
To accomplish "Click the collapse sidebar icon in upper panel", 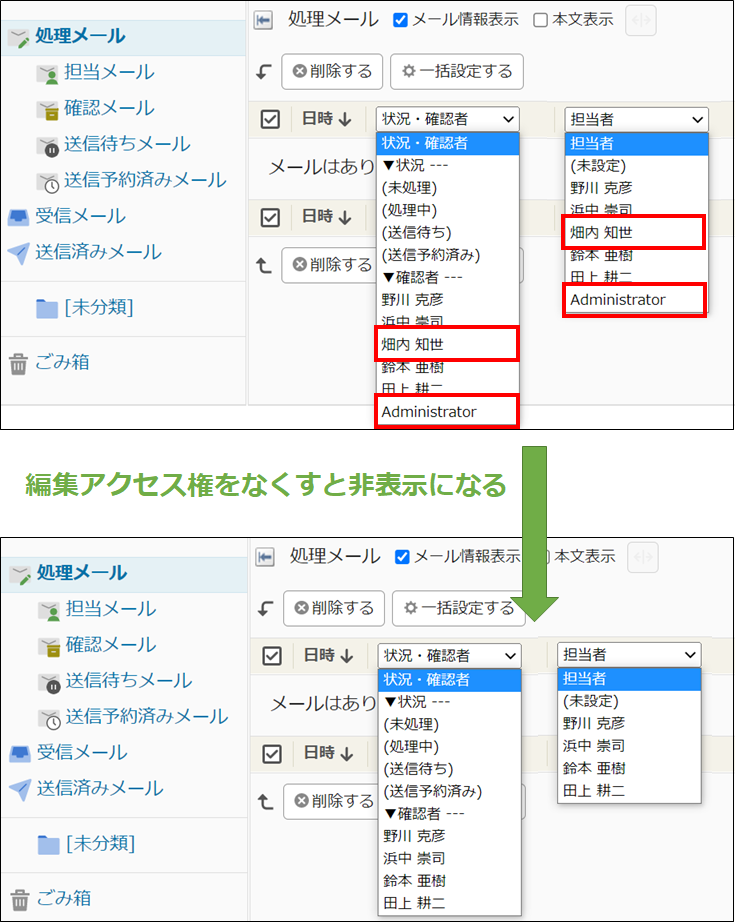I will 264,20.
